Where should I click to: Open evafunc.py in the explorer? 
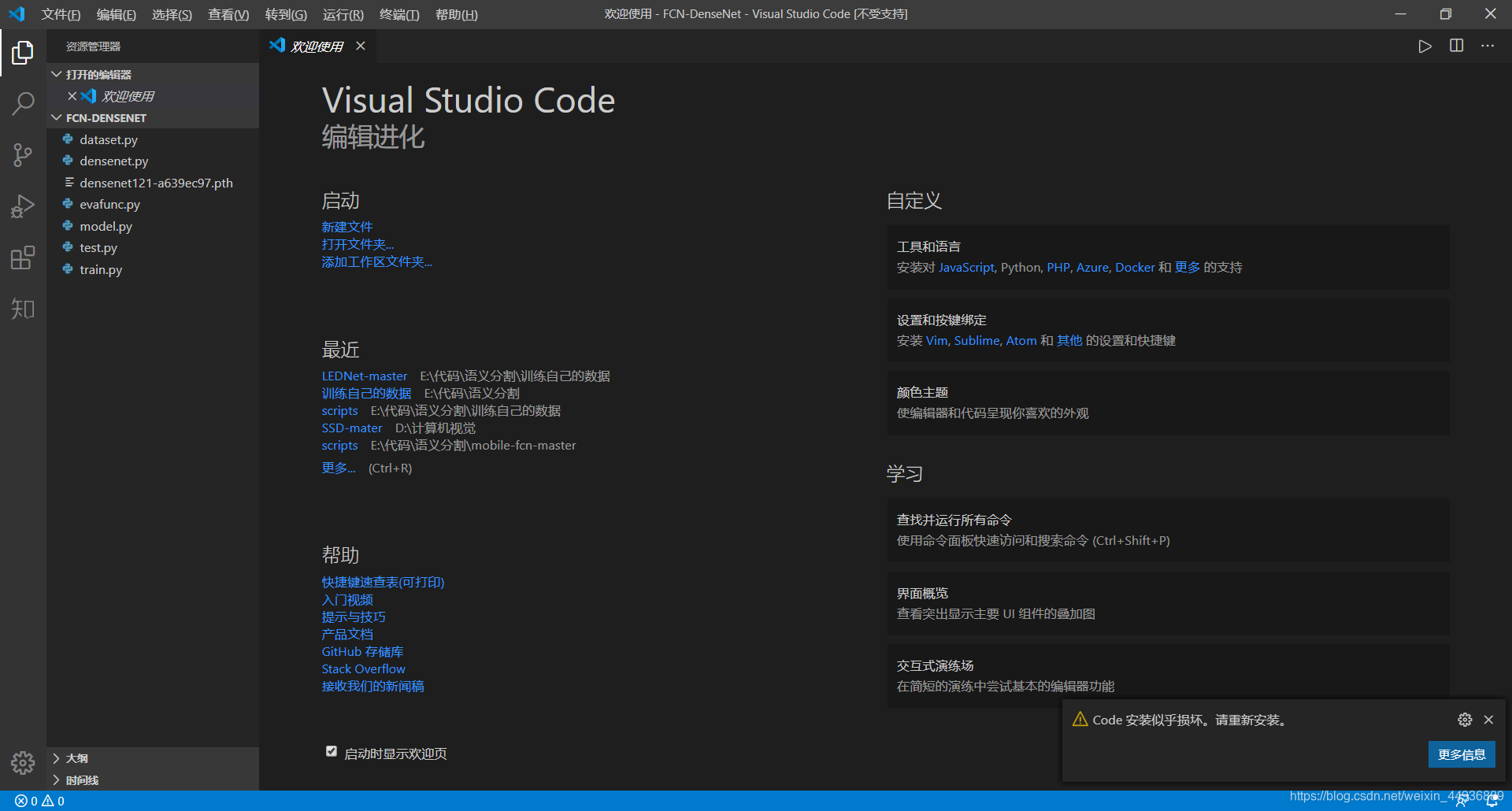[x=153, y=204]
